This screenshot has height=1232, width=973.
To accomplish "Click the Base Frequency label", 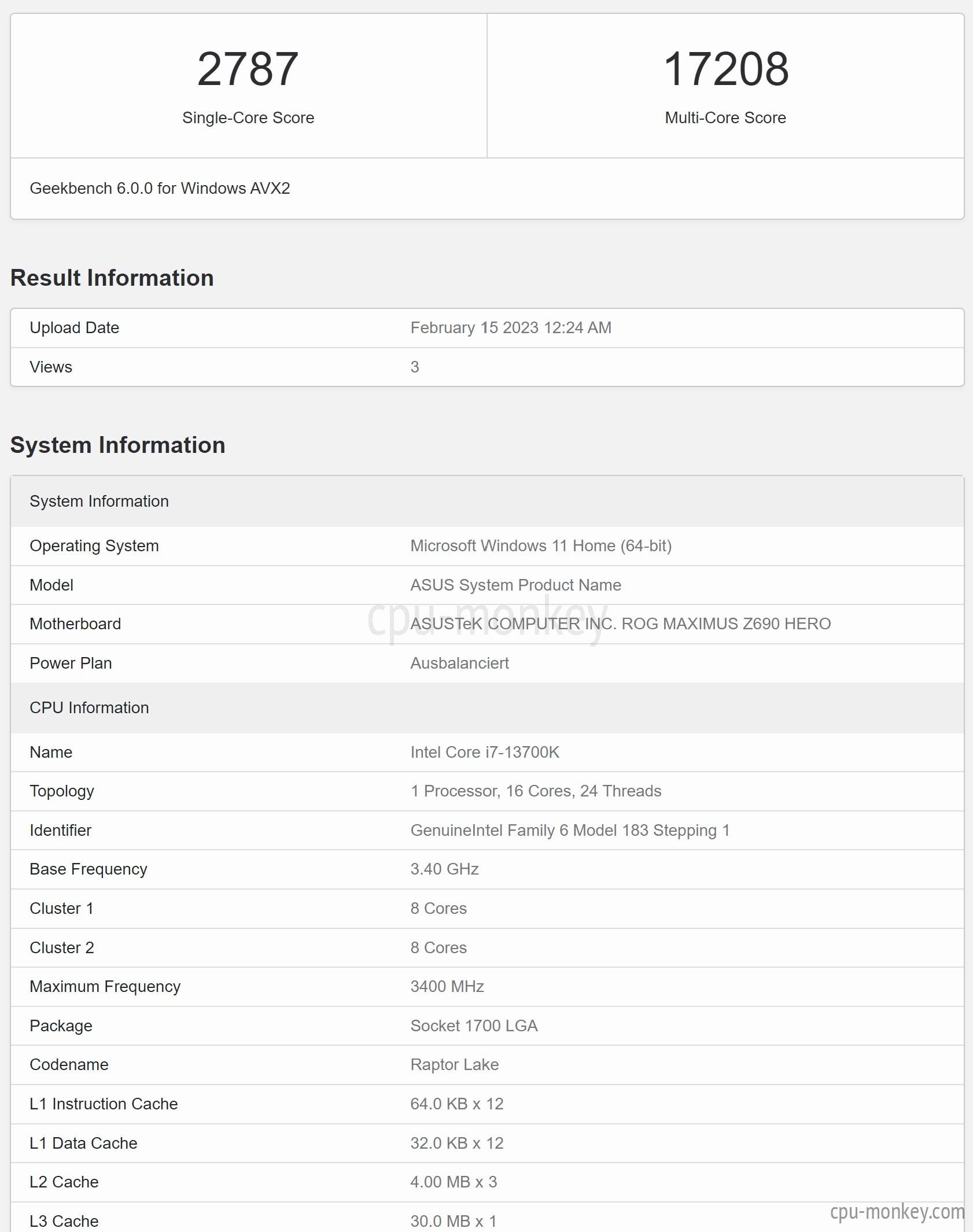I will [89, 869].
